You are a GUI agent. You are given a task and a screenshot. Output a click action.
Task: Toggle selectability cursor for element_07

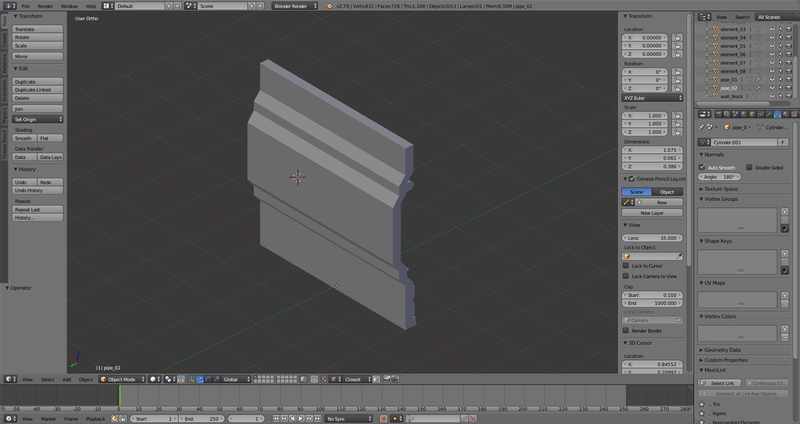(x=780, y=63)
